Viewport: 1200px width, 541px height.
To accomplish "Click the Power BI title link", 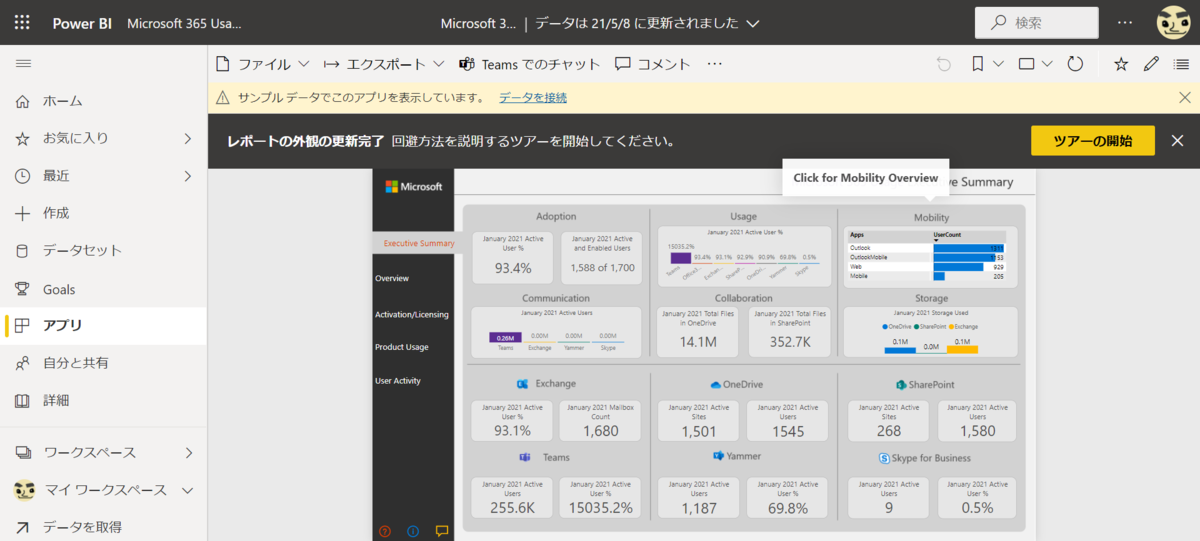I will pyautogui.click(x=82, y=23).
